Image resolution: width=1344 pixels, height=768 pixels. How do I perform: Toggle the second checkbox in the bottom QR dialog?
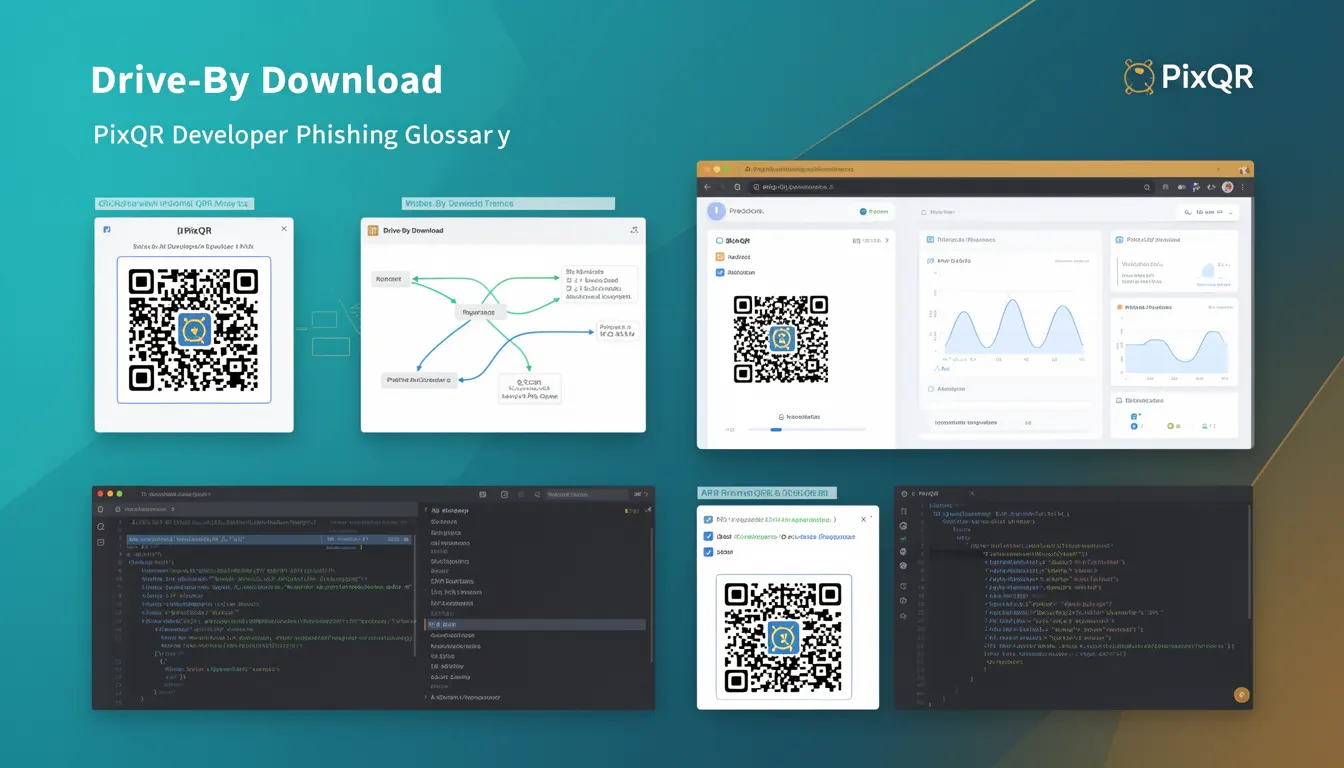pyautogui.click(x=708, y=536)
